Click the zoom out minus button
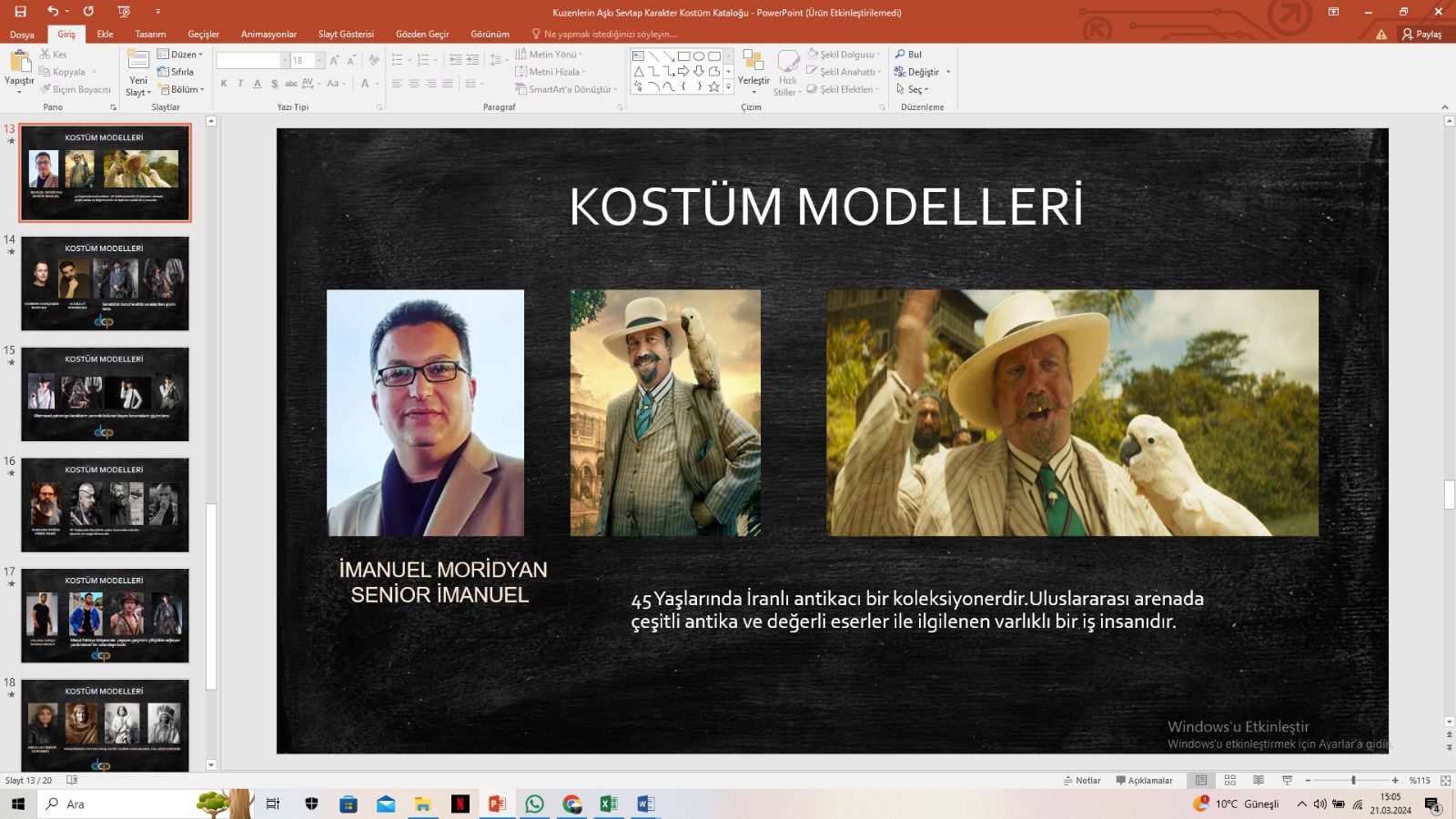The width and height of the screenshot is (1456, 819). pyautogui.click(x=1308, y=781)
